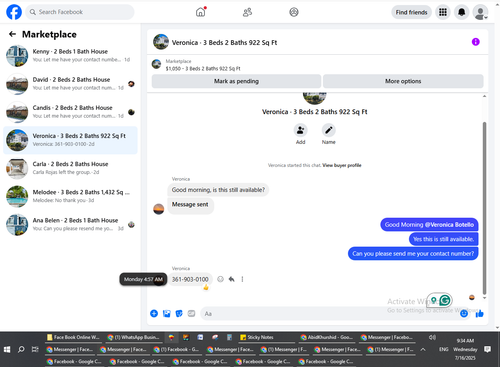Viewport: 500px width, 367px height.
Task: React to the 361-903-0100 message
Action: tap(220, 279)
